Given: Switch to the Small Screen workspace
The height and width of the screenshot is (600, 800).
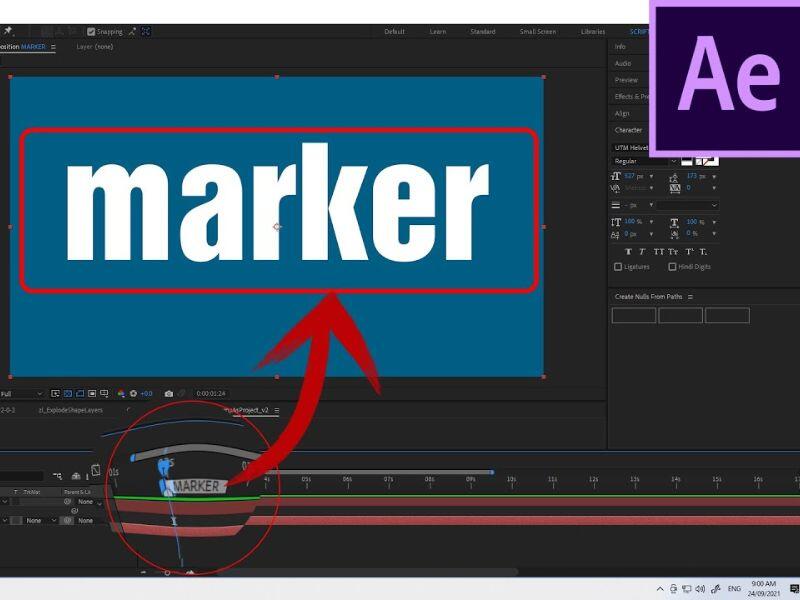Looking at the screenshot, I should pyautogui.click(x=537, y=31).
